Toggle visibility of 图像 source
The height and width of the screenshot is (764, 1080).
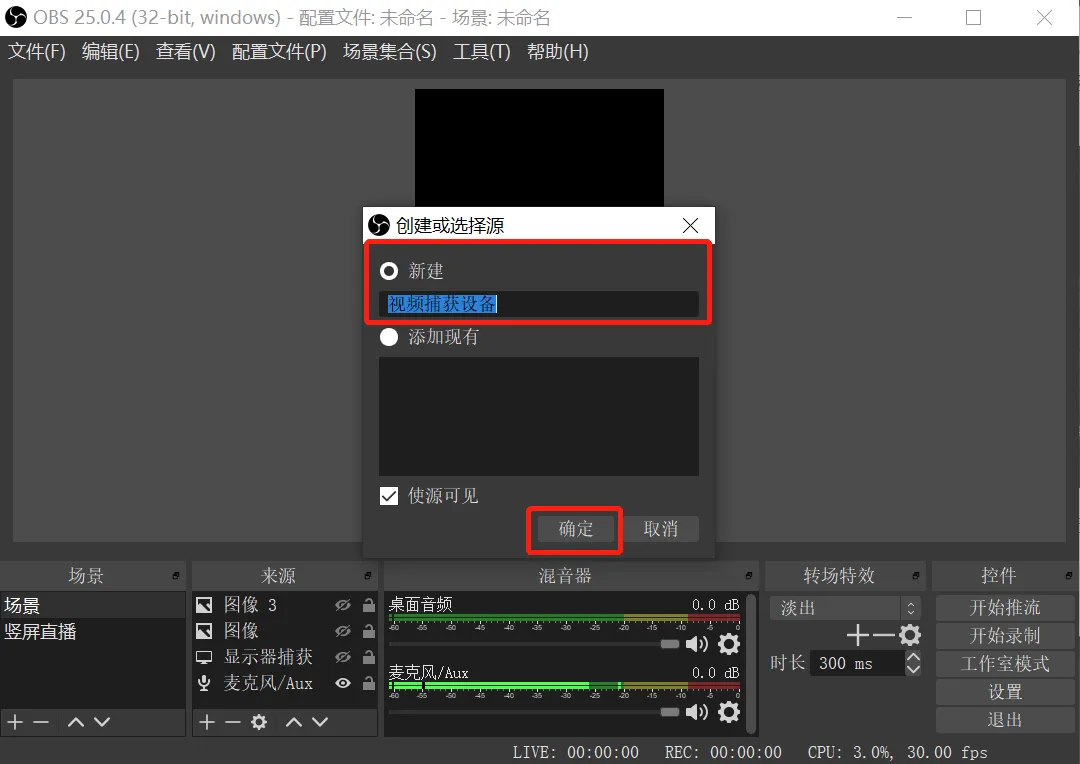[x=342, y=631]
